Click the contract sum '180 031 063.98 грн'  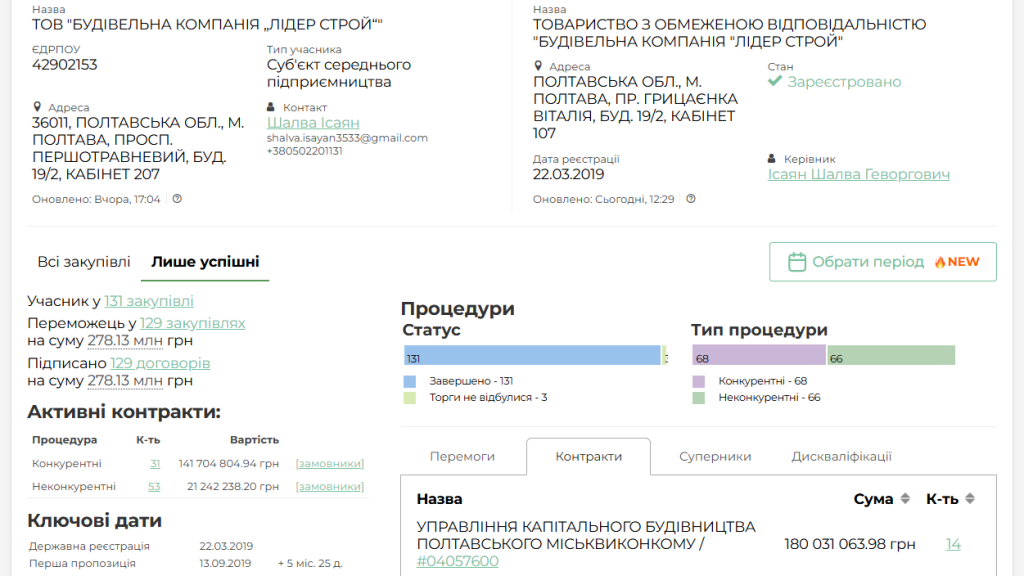click(x=850, y=544)
